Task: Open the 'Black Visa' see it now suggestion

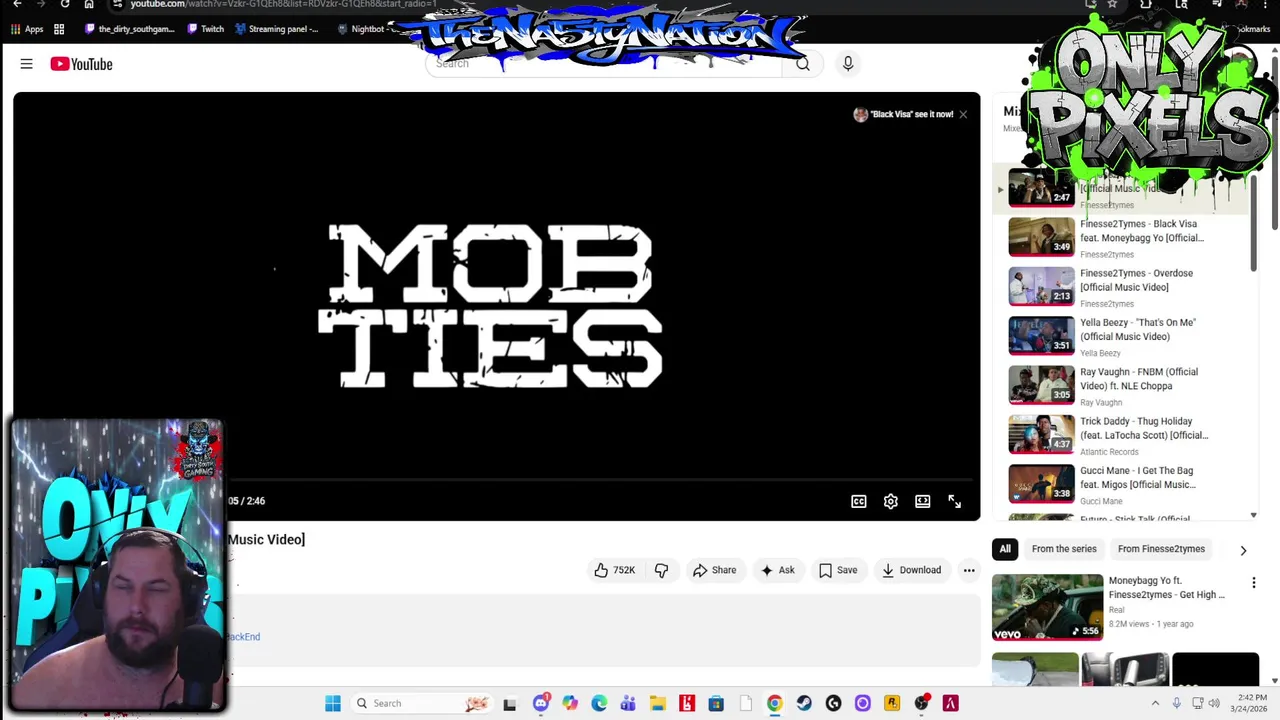Action: coord(903,114)
